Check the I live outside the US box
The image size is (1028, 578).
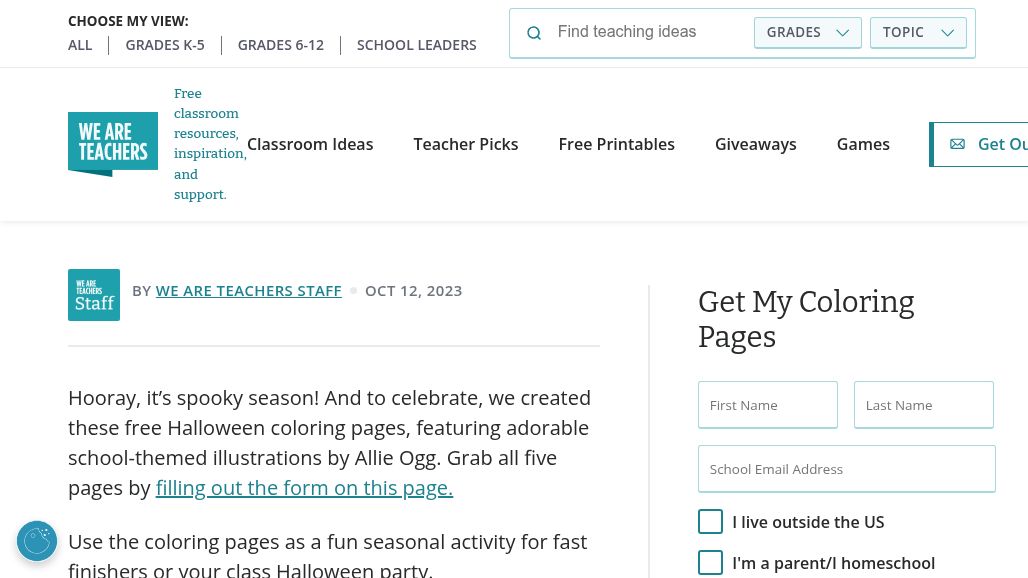(710, 522)
